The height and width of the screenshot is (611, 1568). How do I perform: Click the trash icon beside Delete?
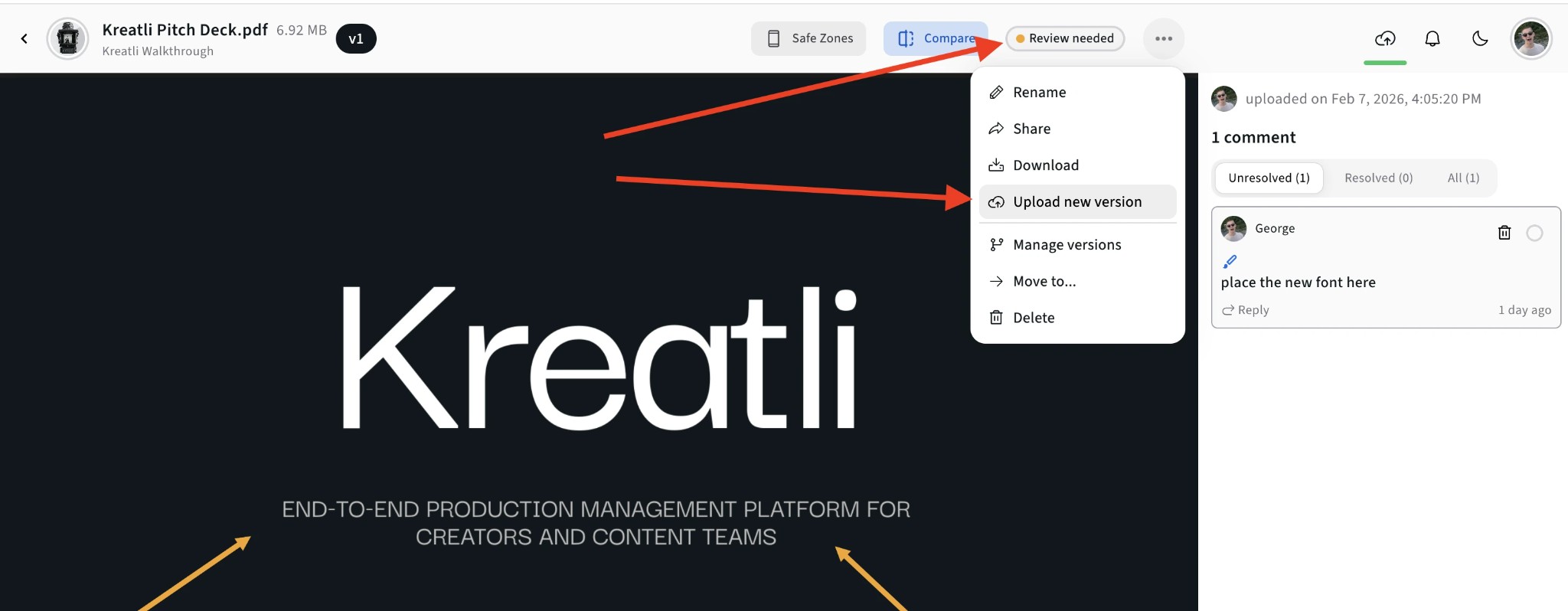coord(996,318)
